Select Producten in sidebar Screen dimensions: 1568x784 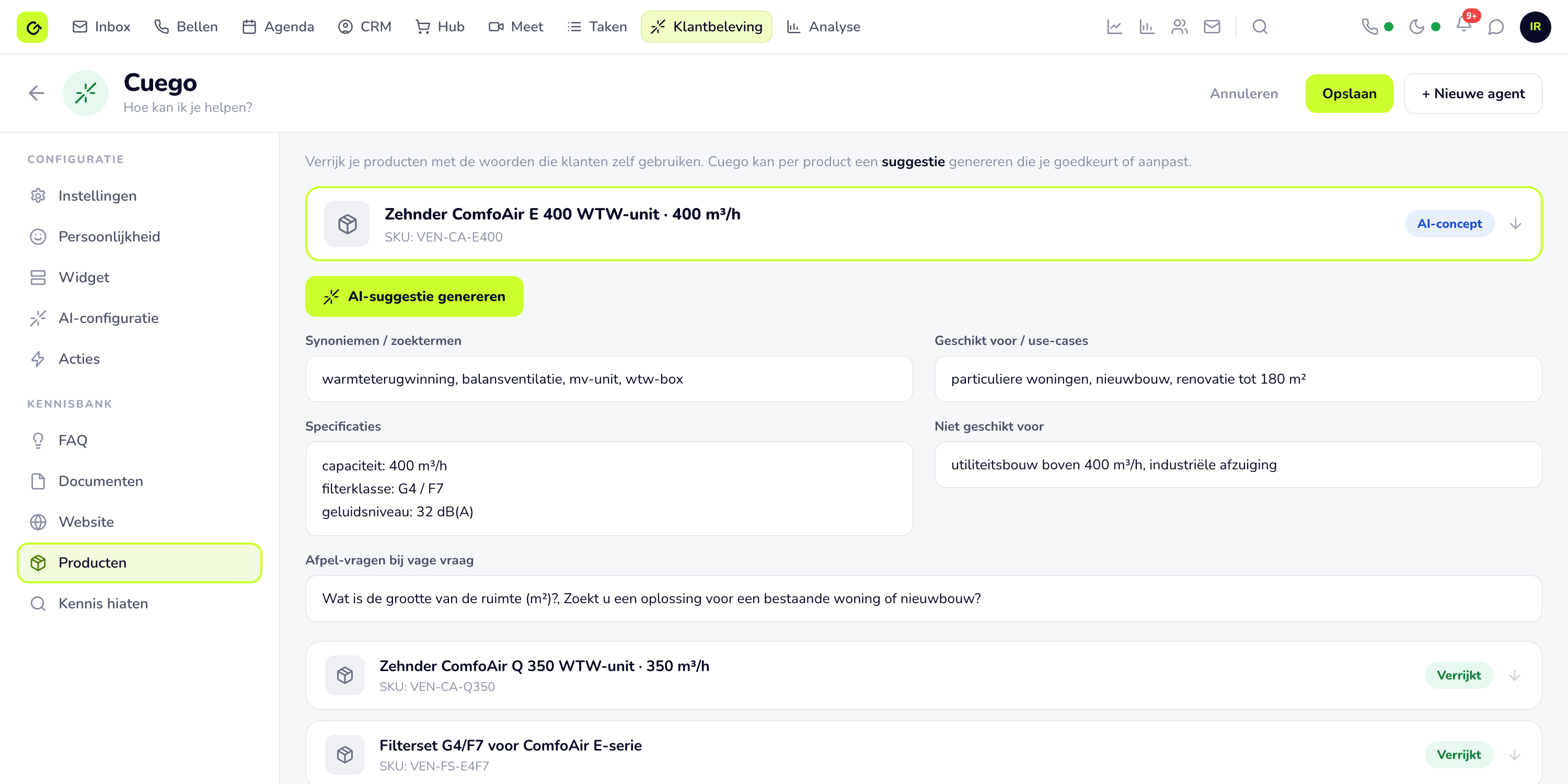pos(140,563)
